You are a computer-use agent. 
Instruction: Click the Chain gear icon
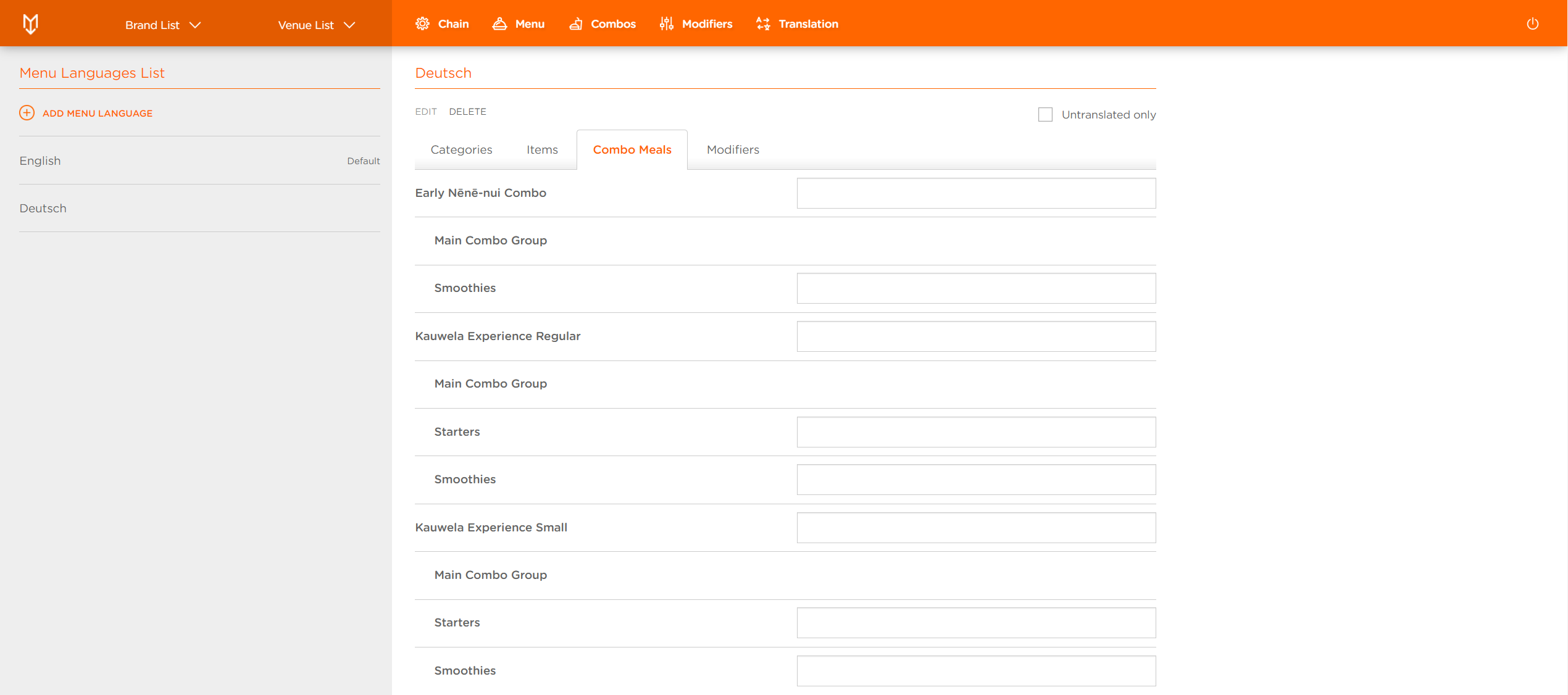tap(422, 24)
